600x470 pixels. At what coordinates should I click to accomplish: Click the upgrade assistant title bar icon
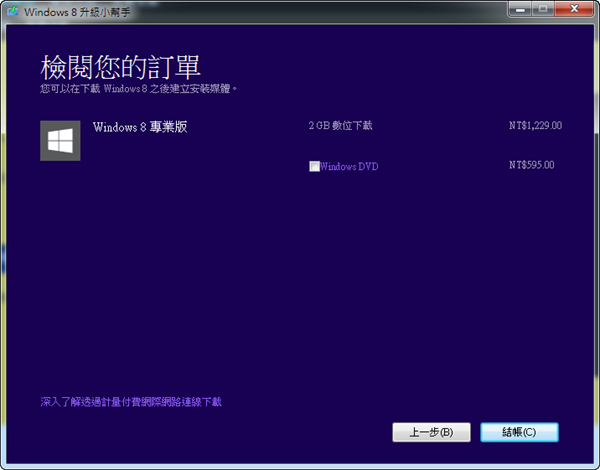pyautogui.click(x=13, y=11)
